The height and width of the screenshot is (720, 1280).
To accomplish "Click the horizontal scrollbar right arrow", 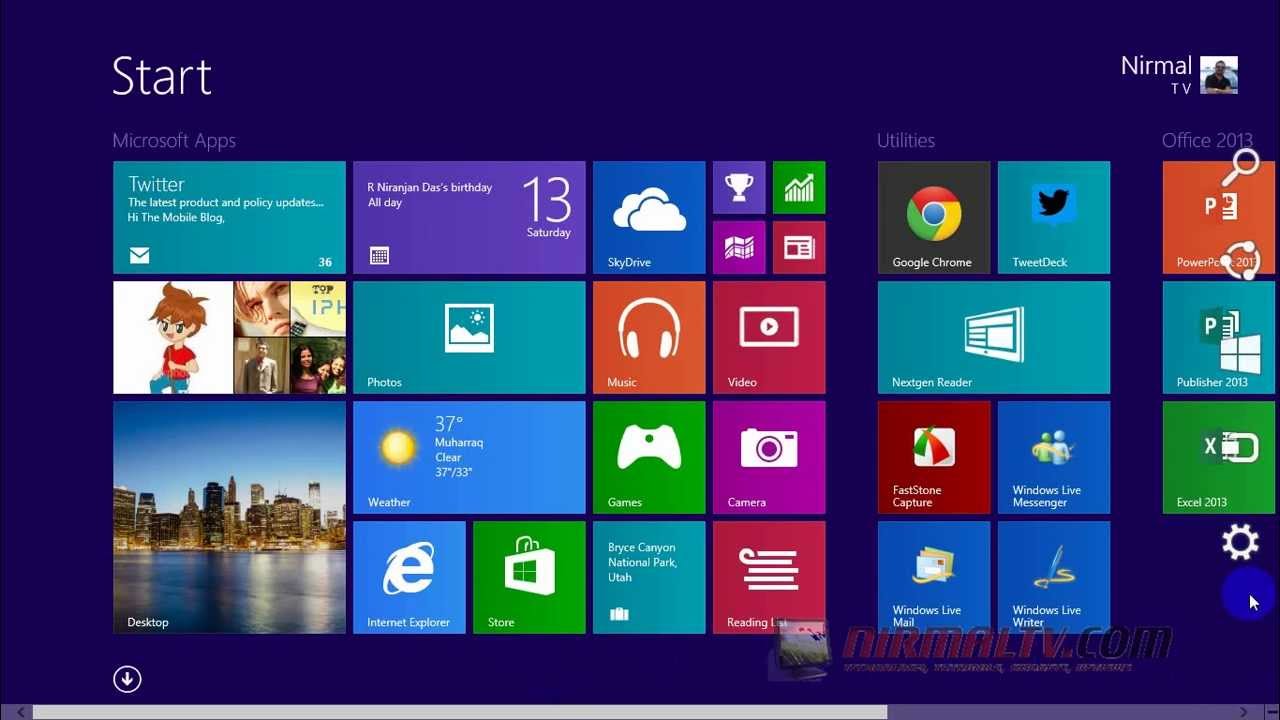I will 1244,712.
